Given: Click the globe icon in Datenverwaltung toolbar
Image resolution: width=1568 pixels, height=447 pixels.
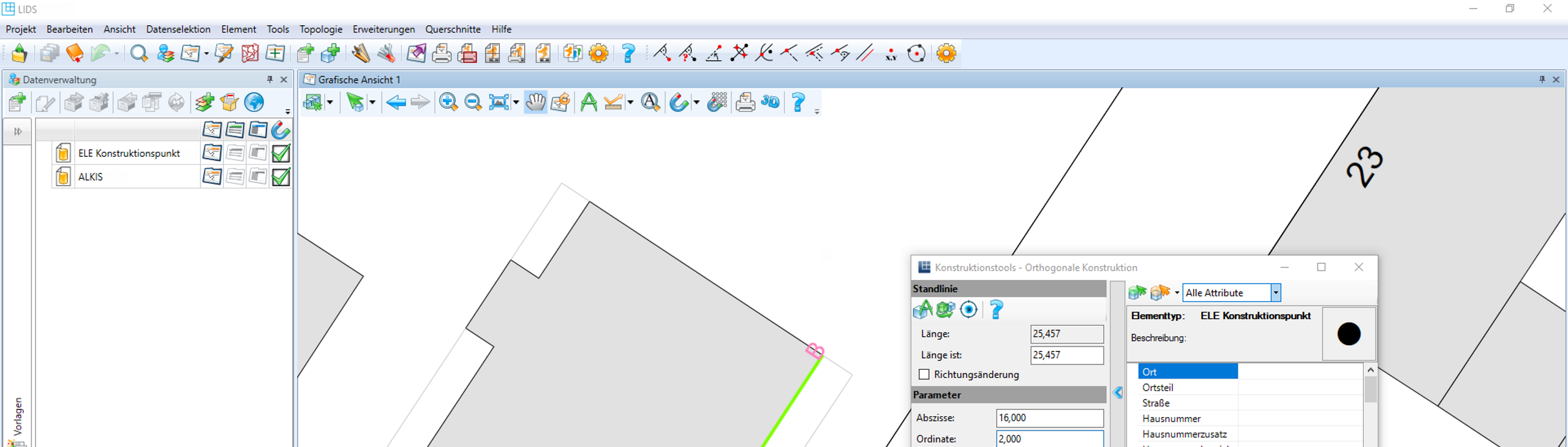Looking at the screenshot, I should pyautogui.click(x=254, y=102).
